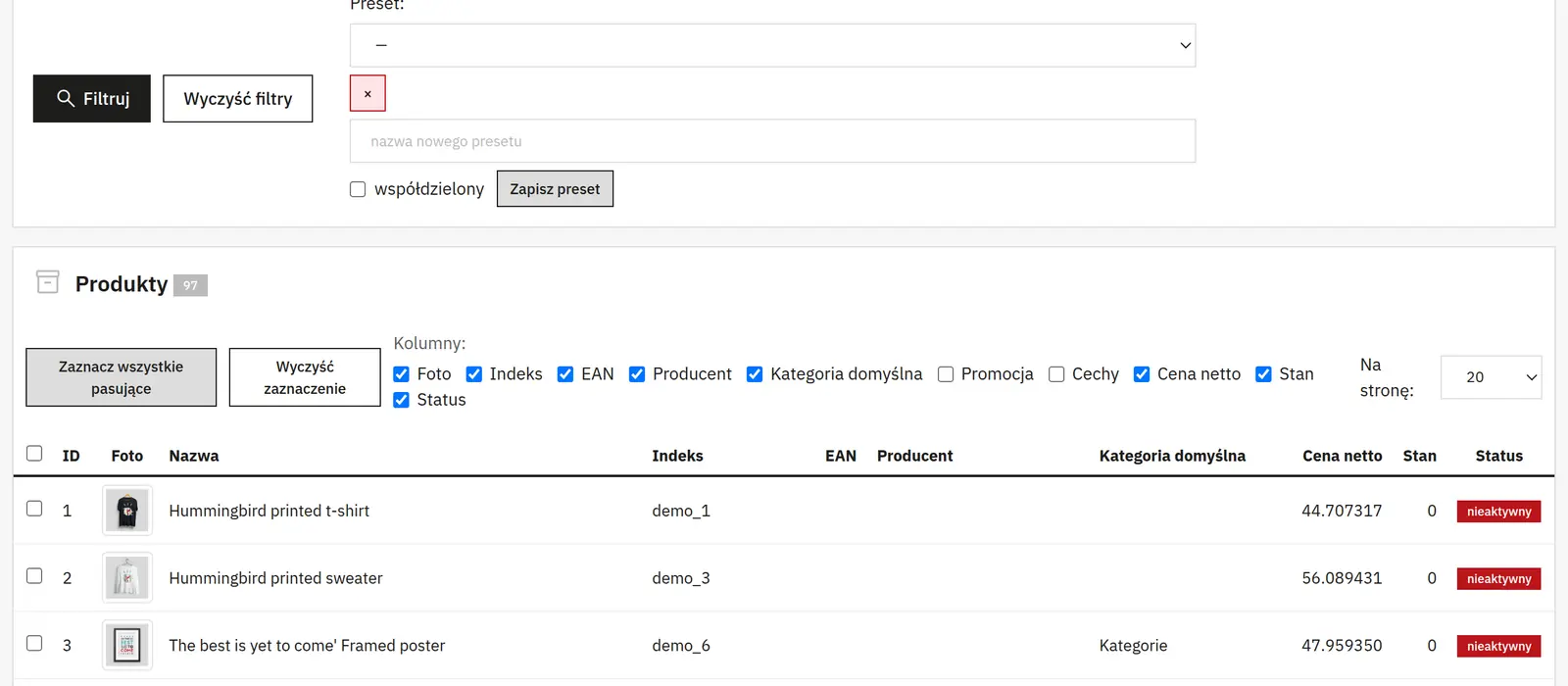Click the archive icon beside Produkty
This screenshot has width=1568, height=686.
[48, 282]
